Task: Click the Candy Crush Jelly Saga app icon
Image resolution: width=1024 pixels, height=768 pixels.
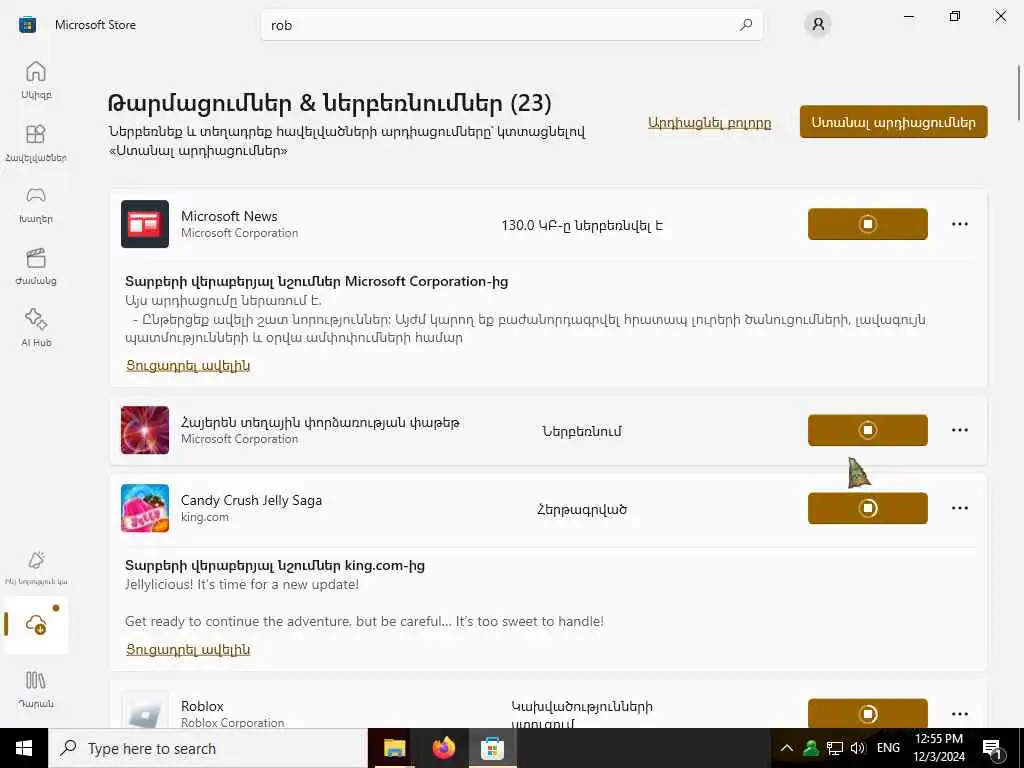Action: click(x=145, y=508)
